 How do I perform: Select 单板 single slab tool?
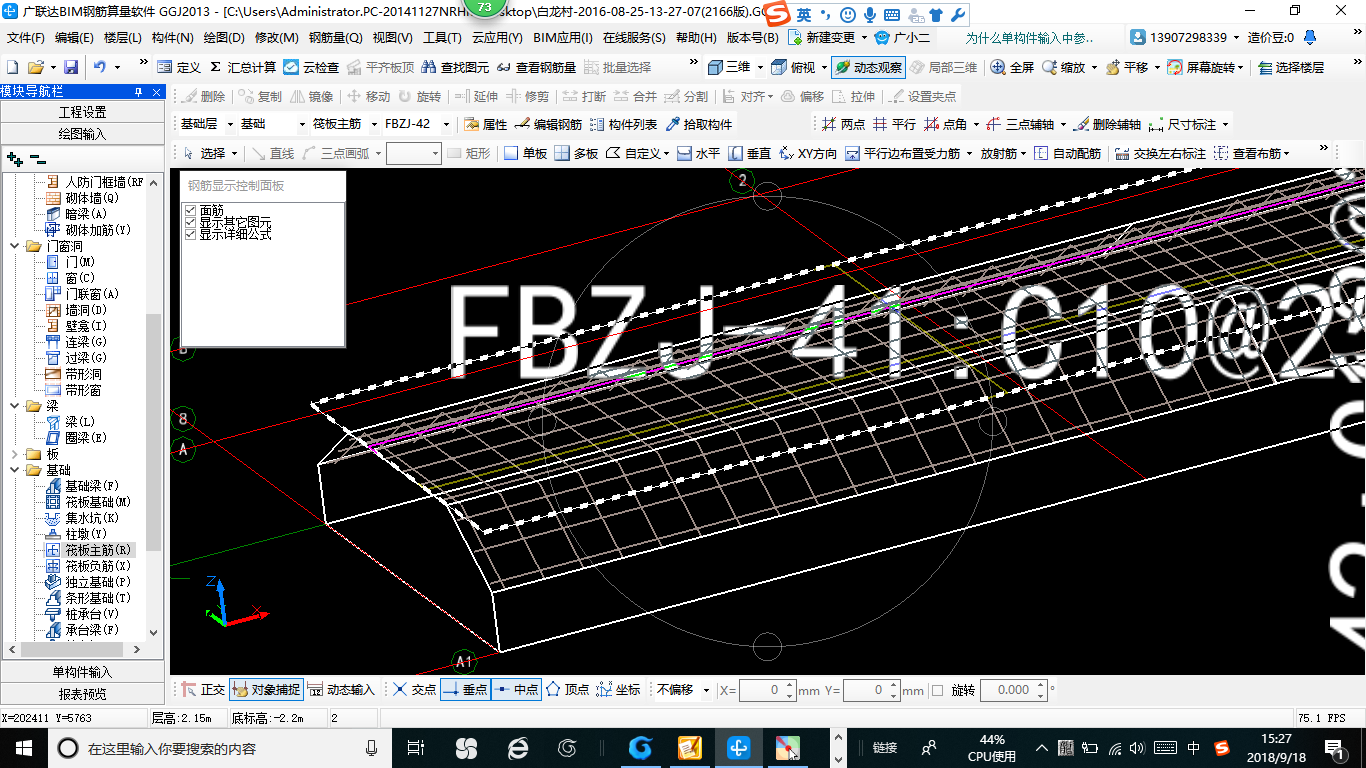[x=525, y=153]
